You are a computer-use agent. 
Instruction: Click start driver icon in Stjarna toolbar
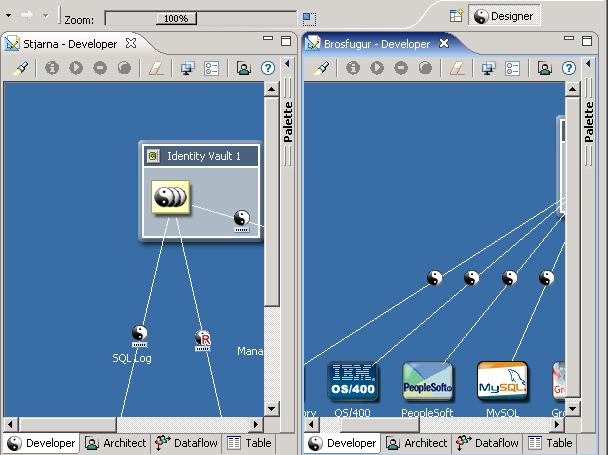(x=76, y=68)
